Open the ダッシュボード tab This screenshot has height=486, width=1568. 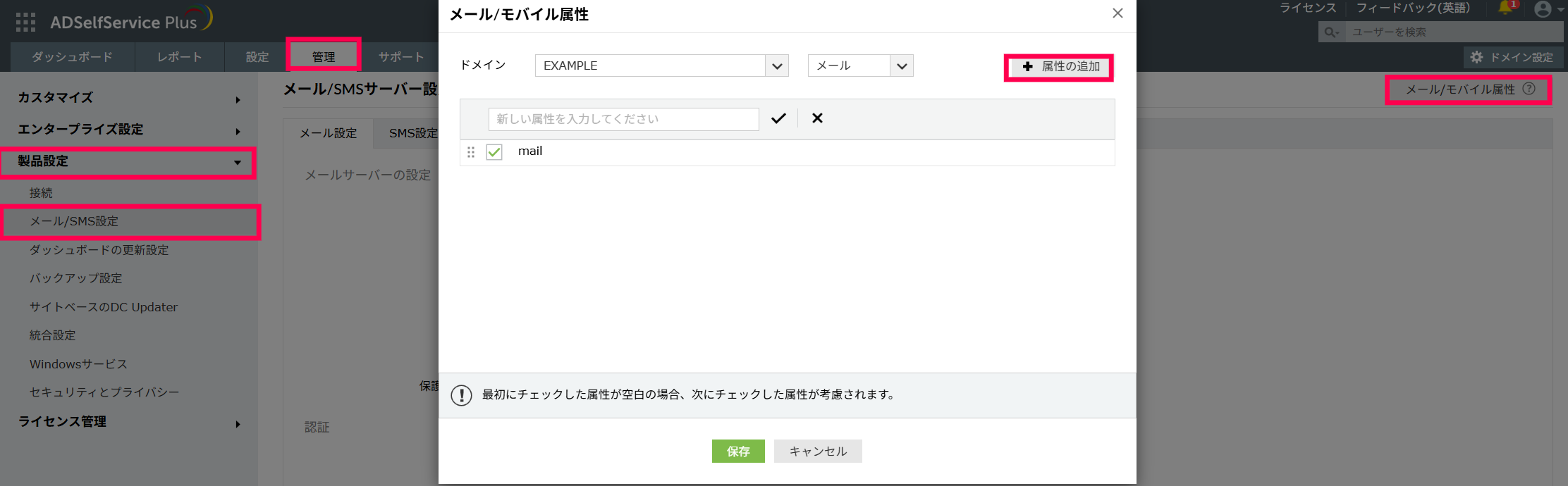click(73, 57)
